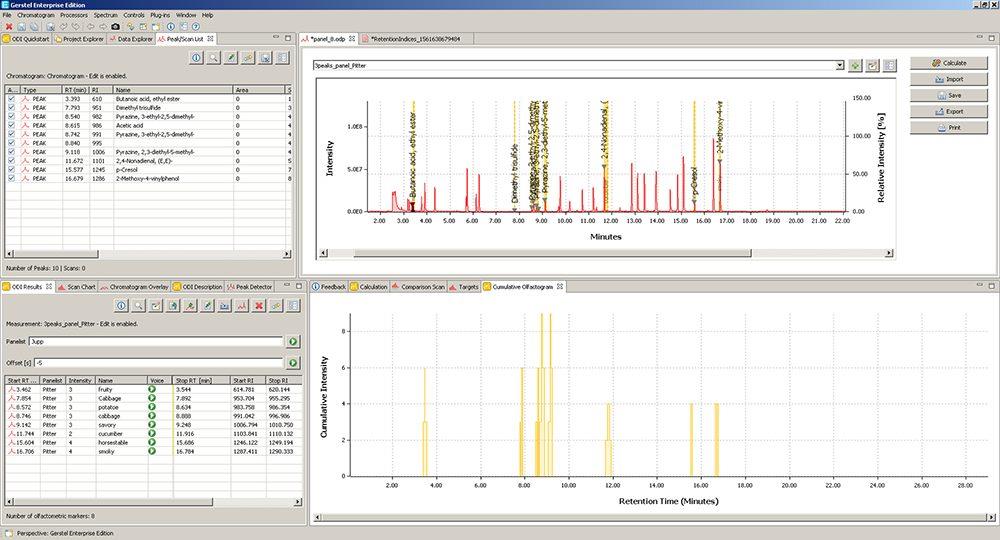Toggle the checkbox for the Acetic acid peak
Screen dimensions: 1000x540
click(x=12, y=125)
